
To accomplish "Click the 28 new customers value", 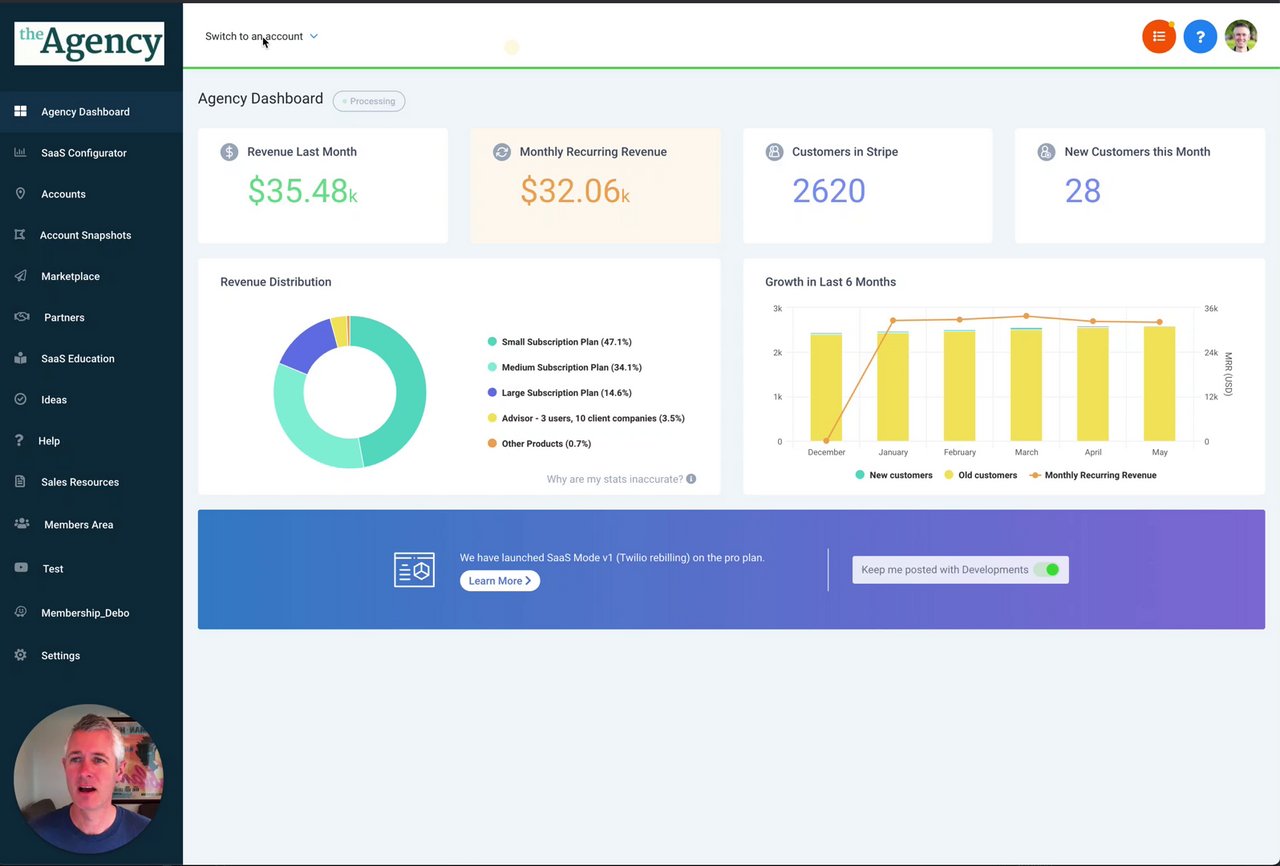I will click(1083, 191).
